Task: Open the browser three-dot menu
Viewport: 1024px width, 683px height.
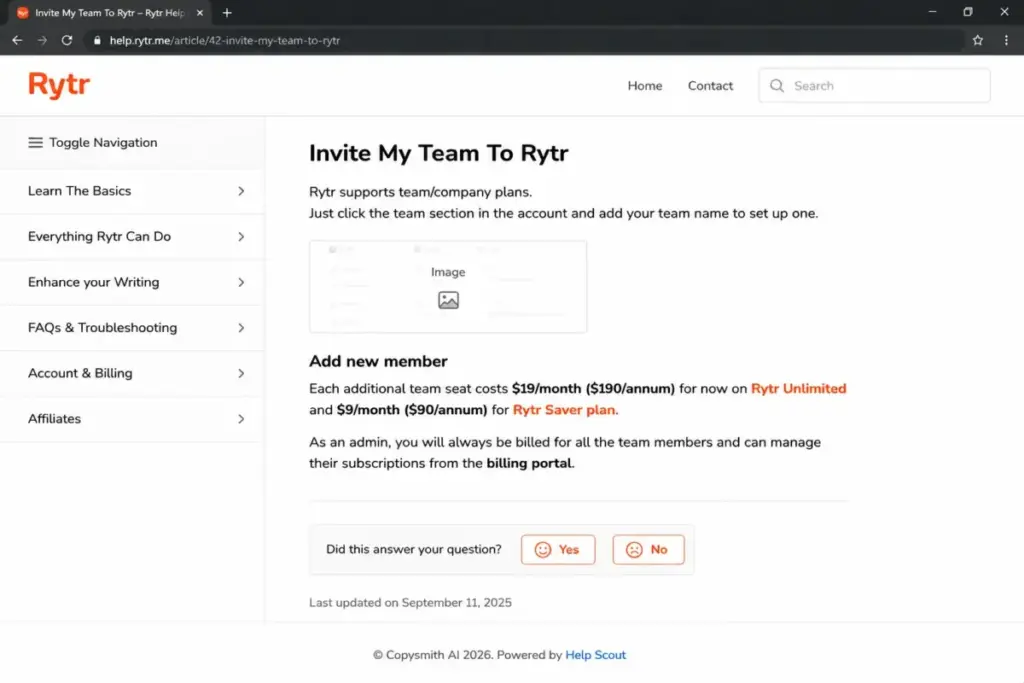Action: [1006, 40]
